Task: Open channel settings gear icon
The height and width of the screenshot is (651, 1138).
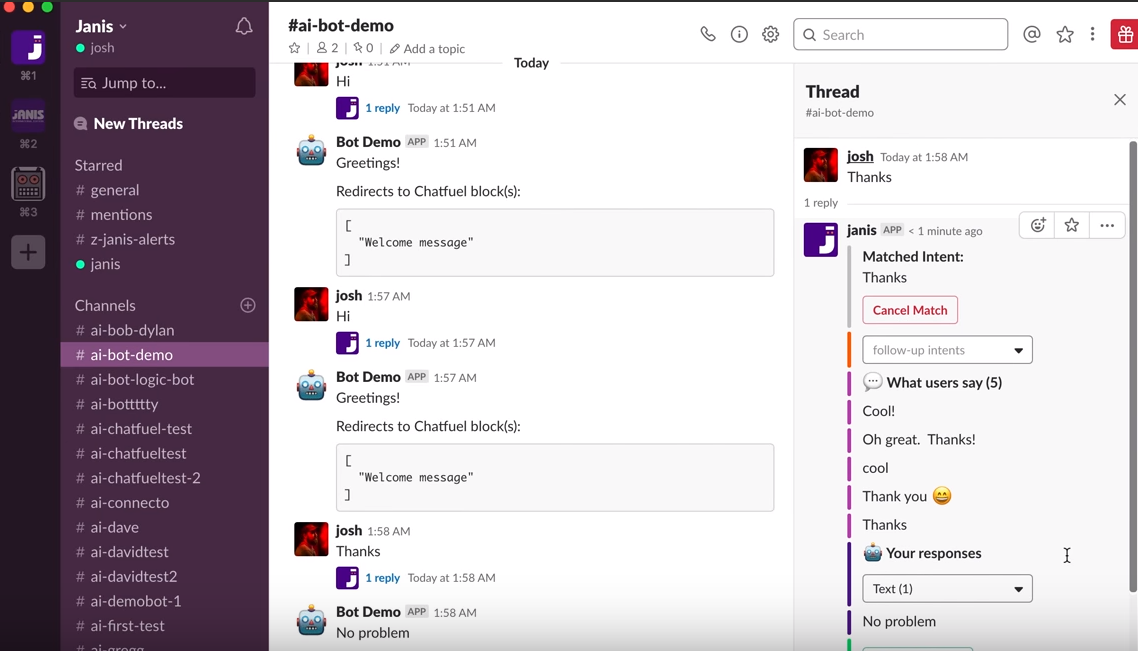Action: 770,34
